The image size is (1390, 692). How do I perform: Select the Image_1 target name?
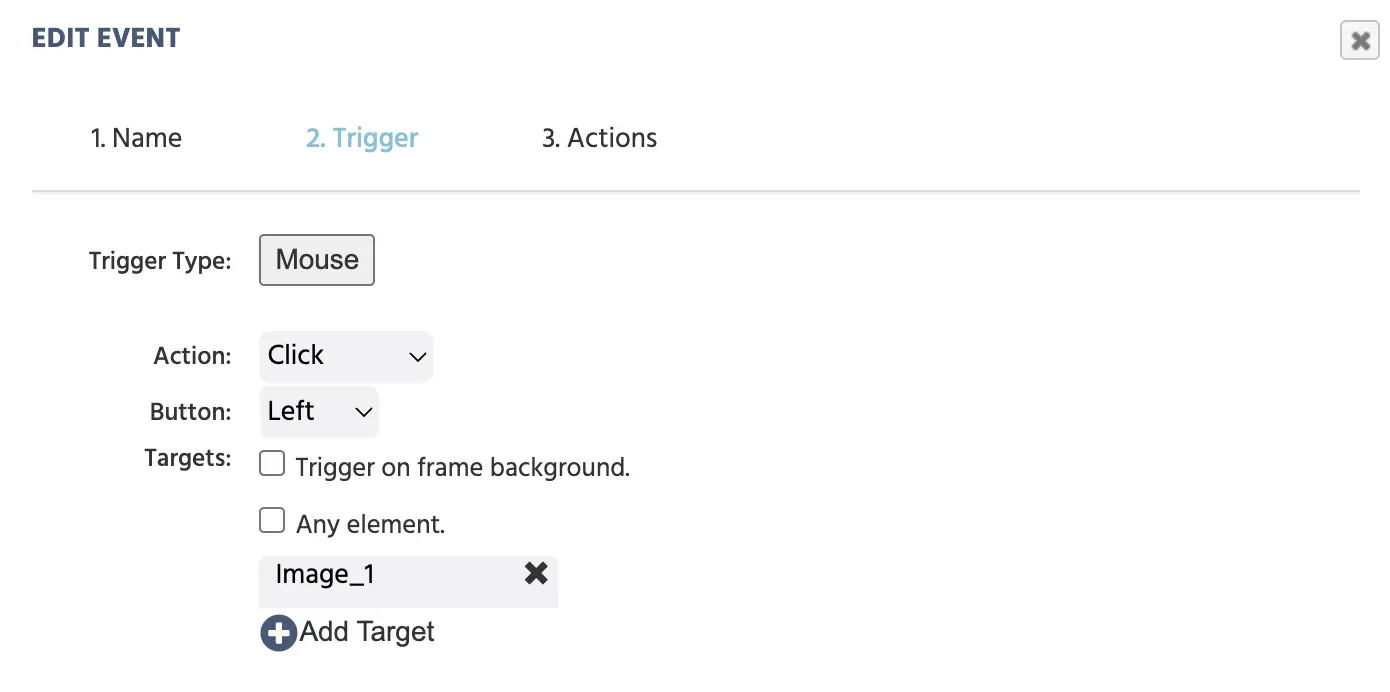click(x=325, y=575)
